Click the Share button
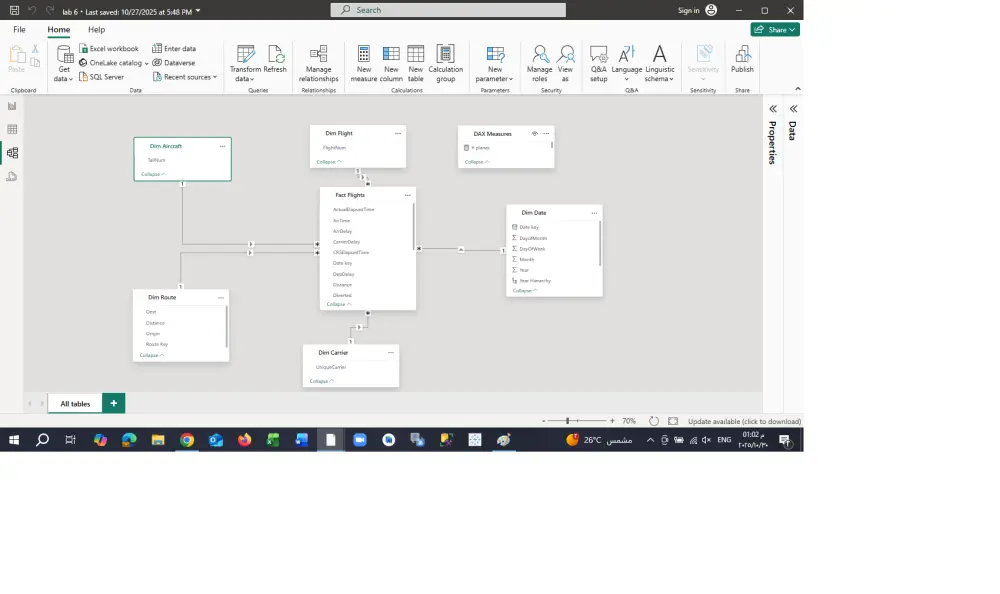Screen dimensions: 1000x594 775,29
